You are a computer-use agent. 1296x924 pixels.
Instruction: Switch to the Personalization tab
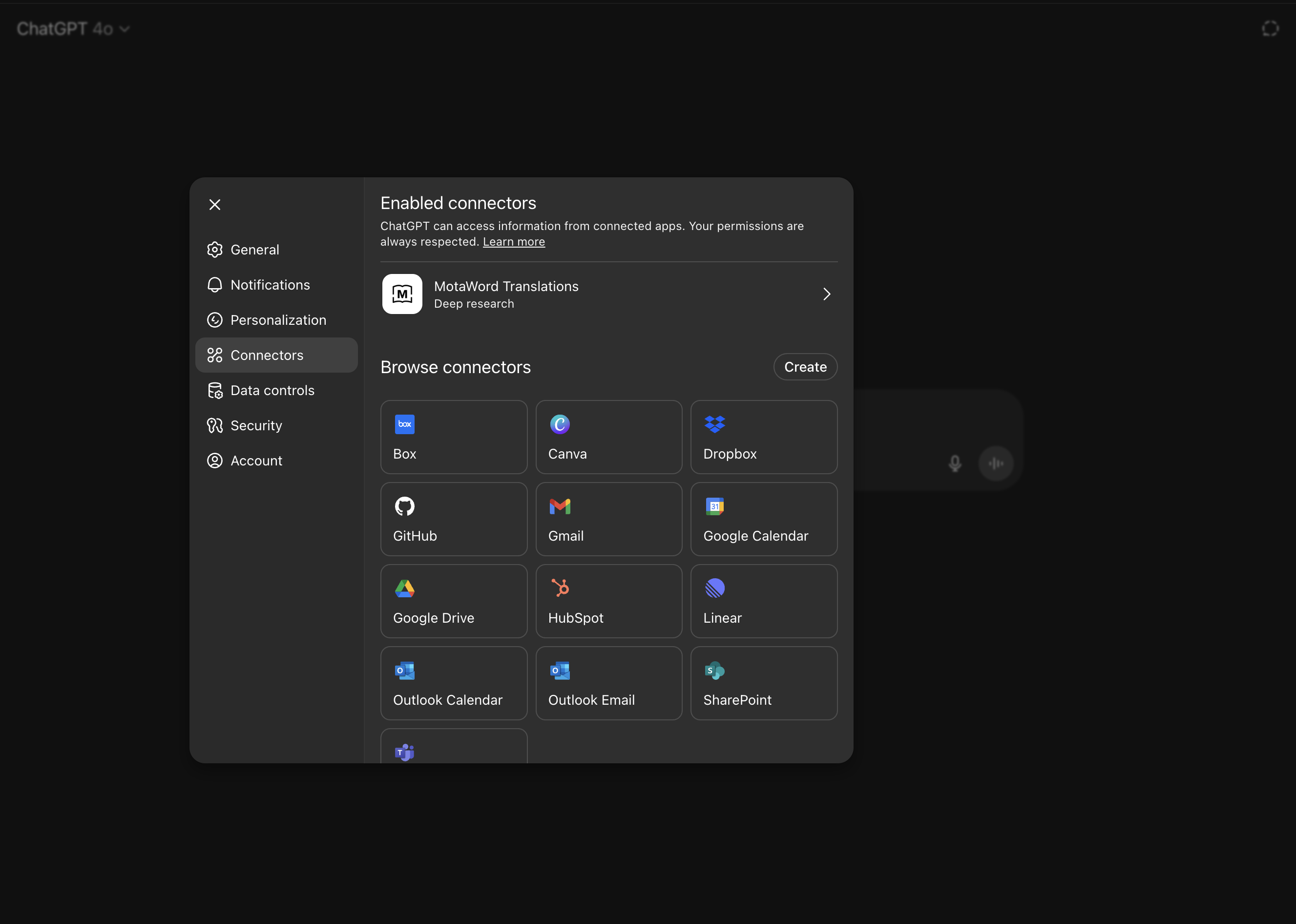point(276,320)
